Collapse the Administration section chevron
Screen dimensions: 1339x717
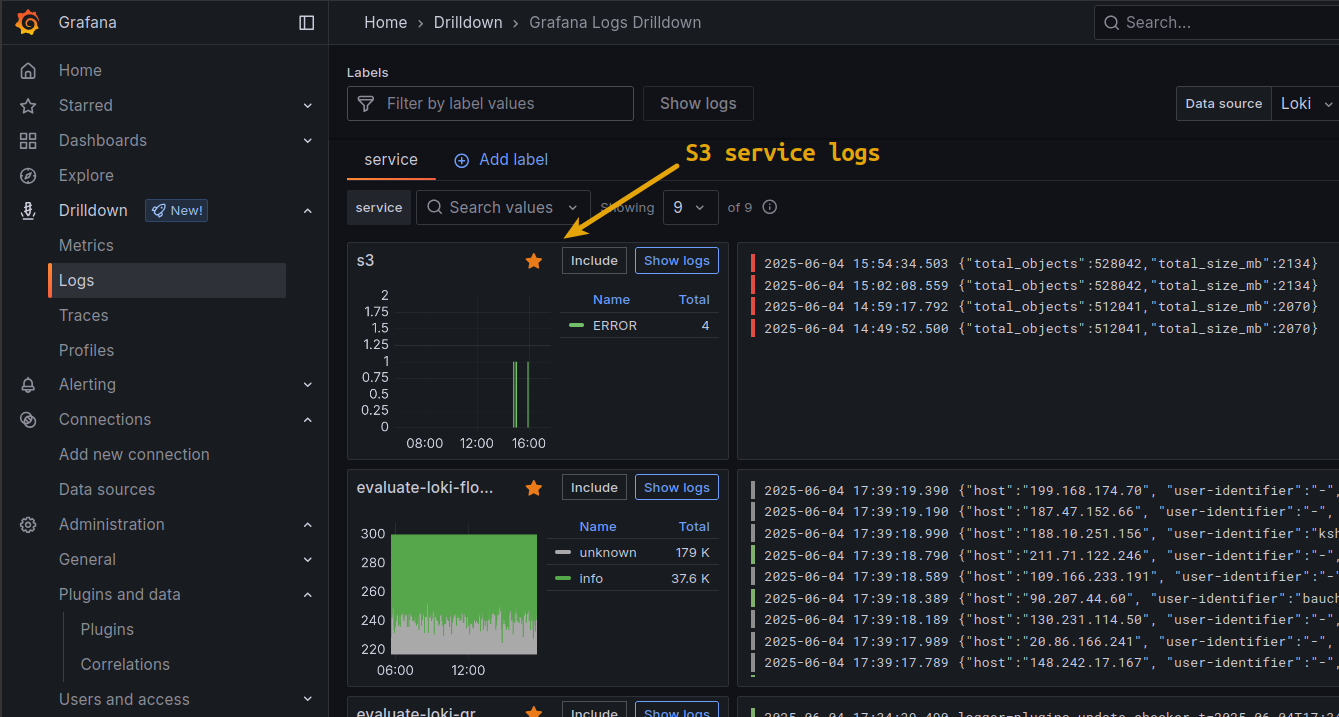click(x=308, y=525)
